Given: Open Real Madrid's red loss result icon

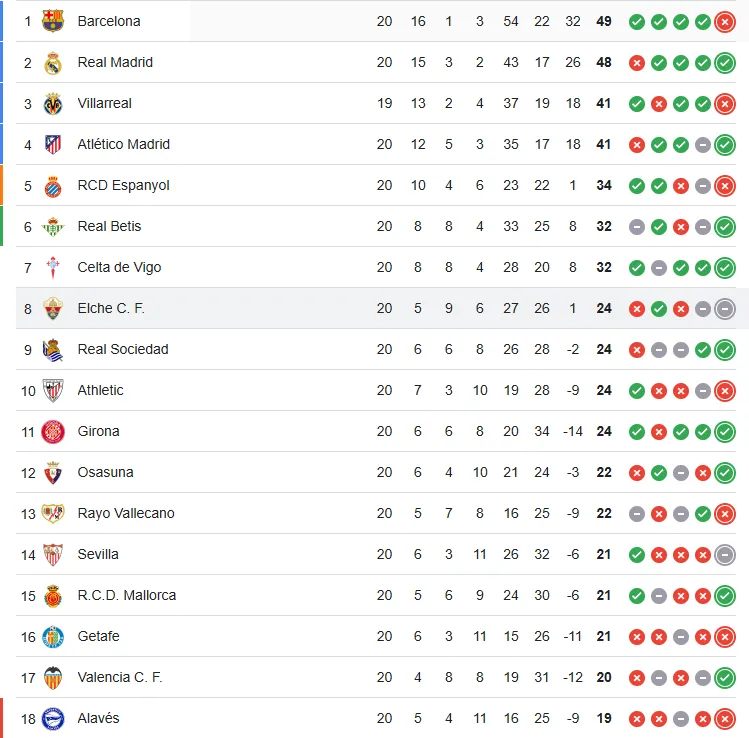Looking at the screenshot, I should [x=636, y=62].
